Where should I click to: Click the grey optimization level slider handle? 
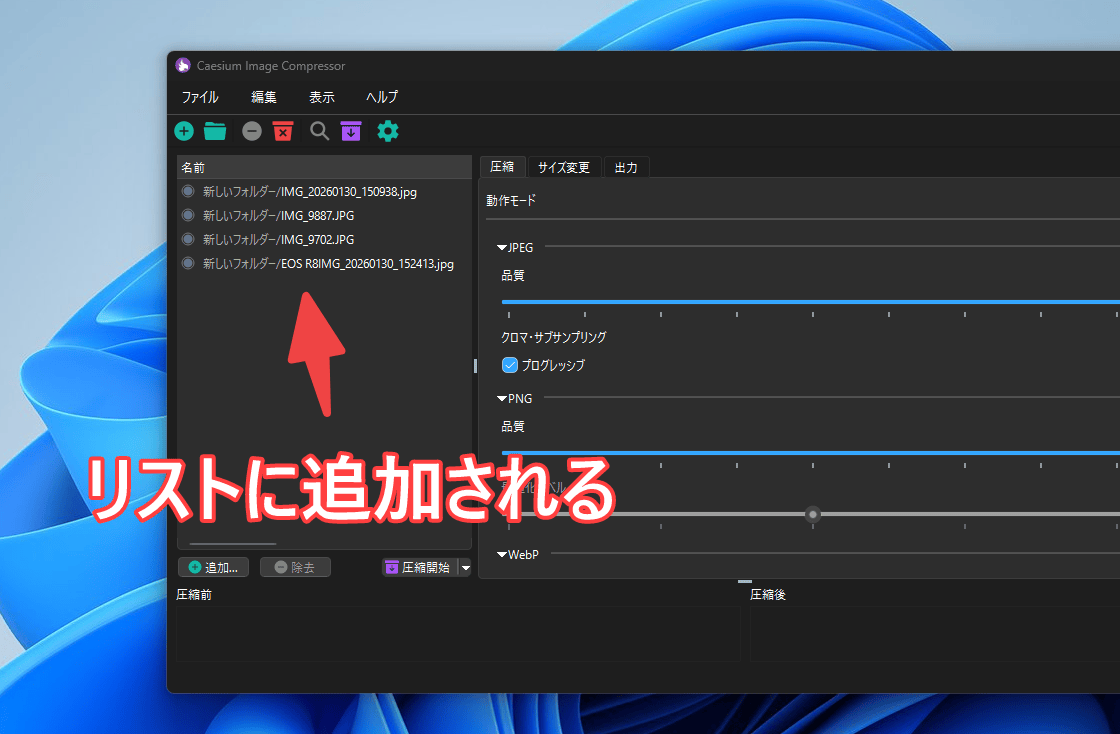813,514
